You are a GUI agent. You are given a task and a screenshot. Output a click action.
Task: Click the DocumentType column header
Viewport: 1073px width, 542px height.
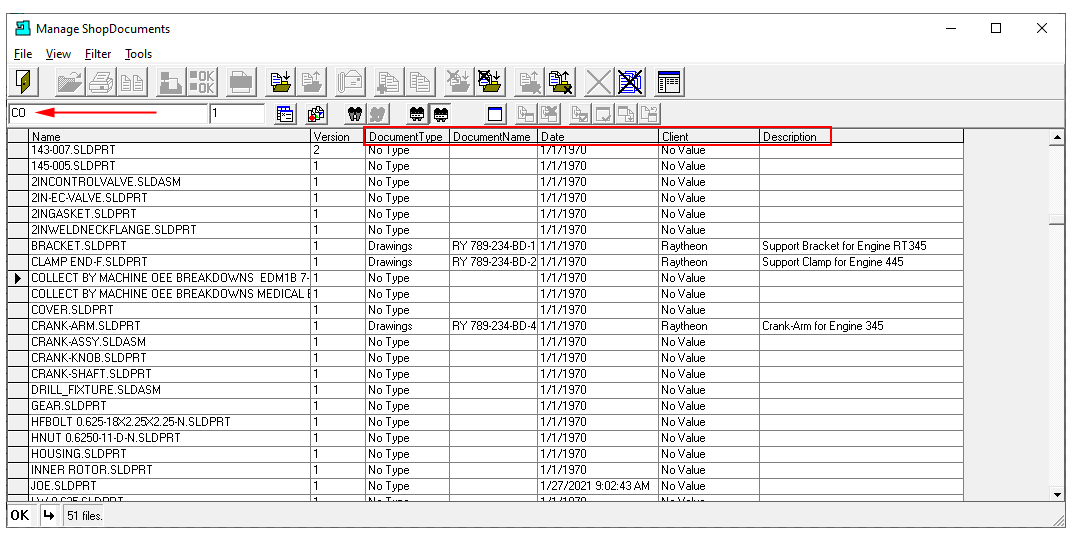(x=407, y=136)
